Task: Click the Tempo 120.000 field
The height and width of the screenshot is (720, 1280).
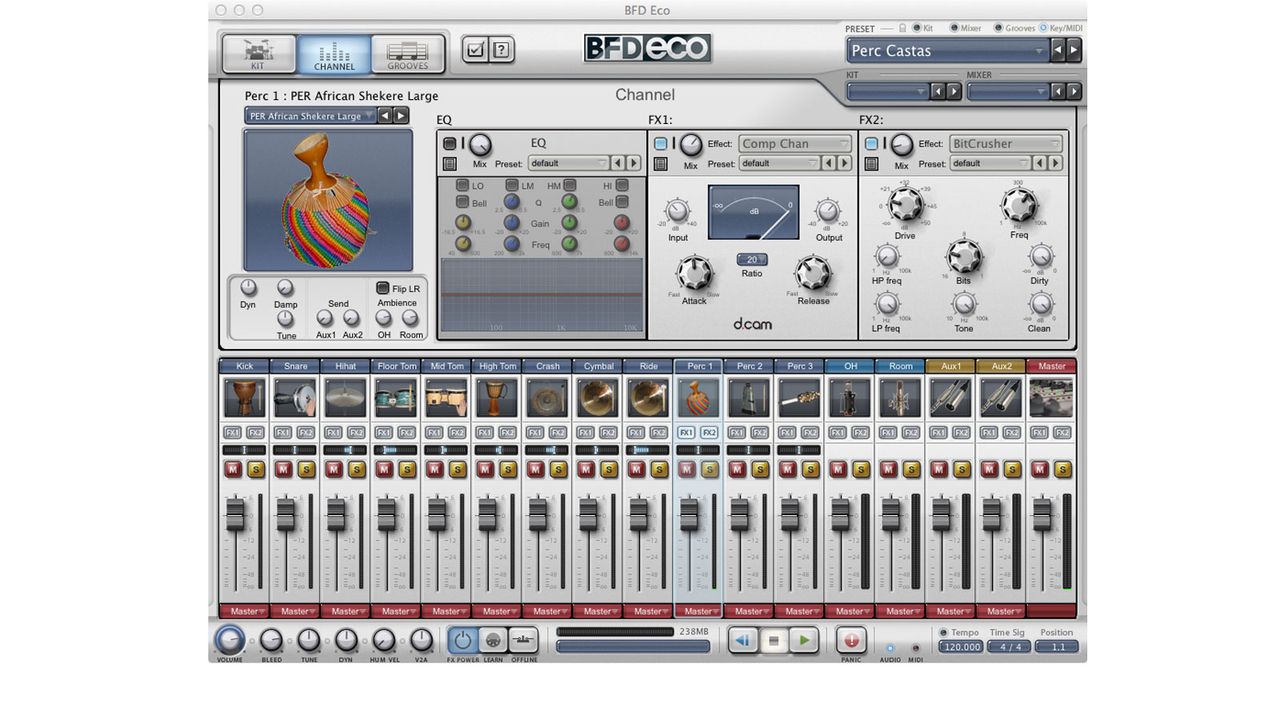Action: point(961,647)
